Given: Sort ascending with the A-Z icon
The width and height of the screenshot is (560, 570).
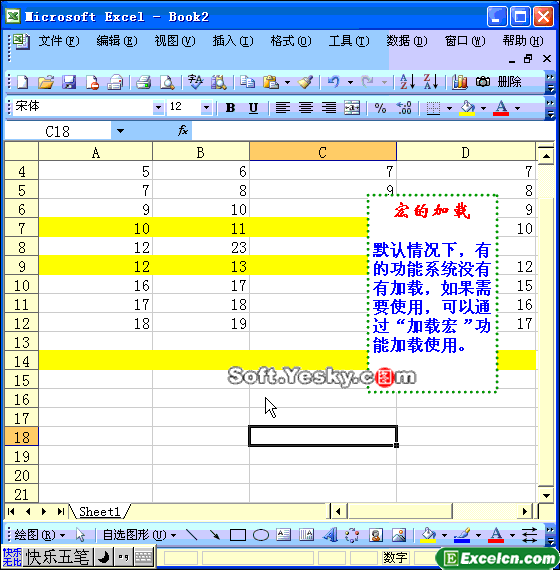Looking at the screenshot, I should pyautogui.click(x=407, y=81).
